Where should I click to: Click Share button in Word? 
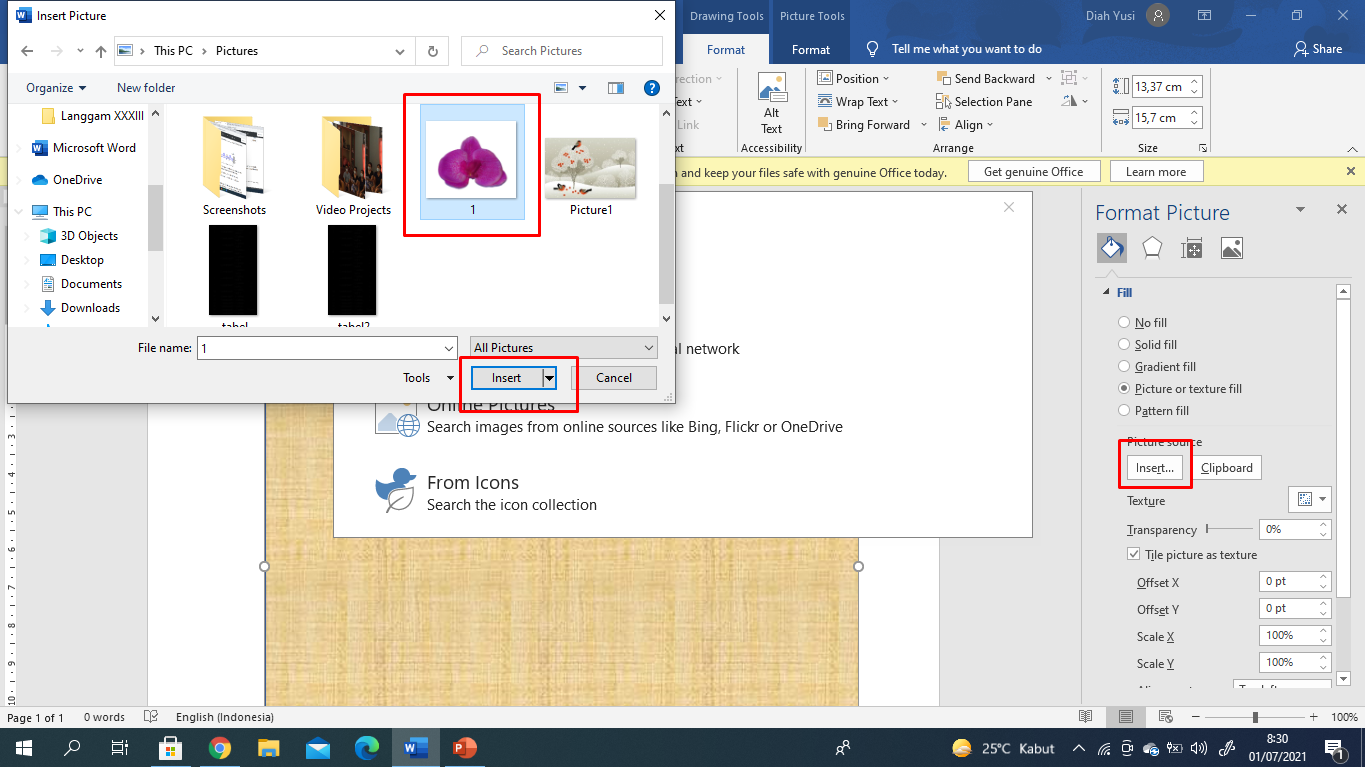(x=1318, y=48)
